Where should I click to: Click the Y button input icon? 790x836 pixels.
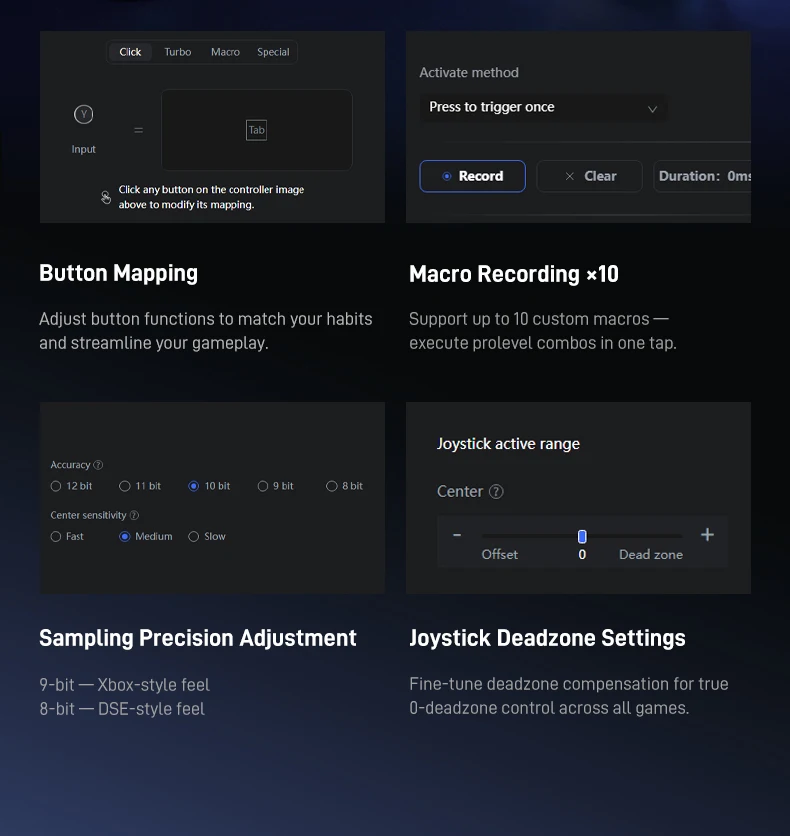point(84,115)
